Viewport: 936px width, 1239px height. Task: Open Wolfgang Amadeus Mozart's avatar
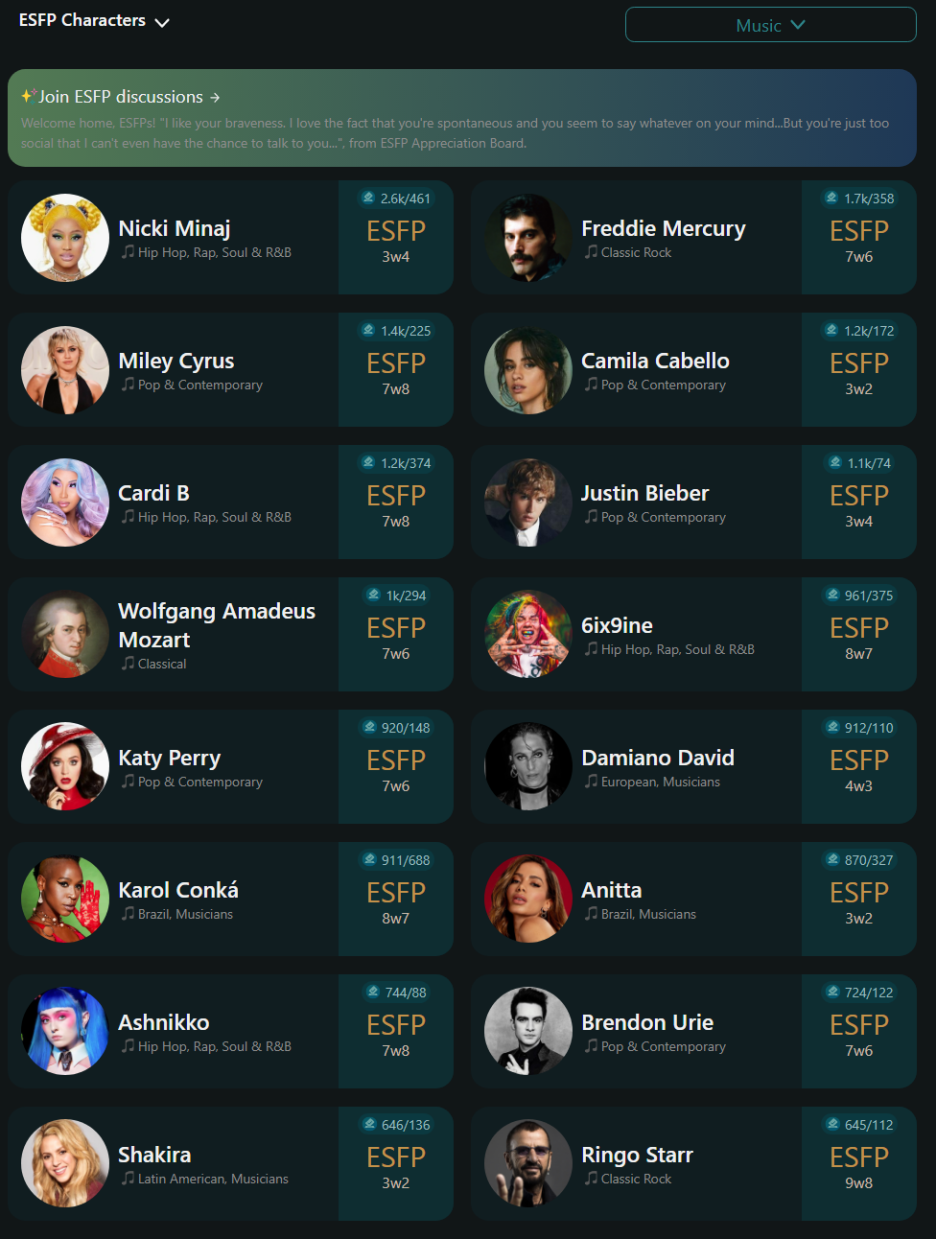pos(65,634)
